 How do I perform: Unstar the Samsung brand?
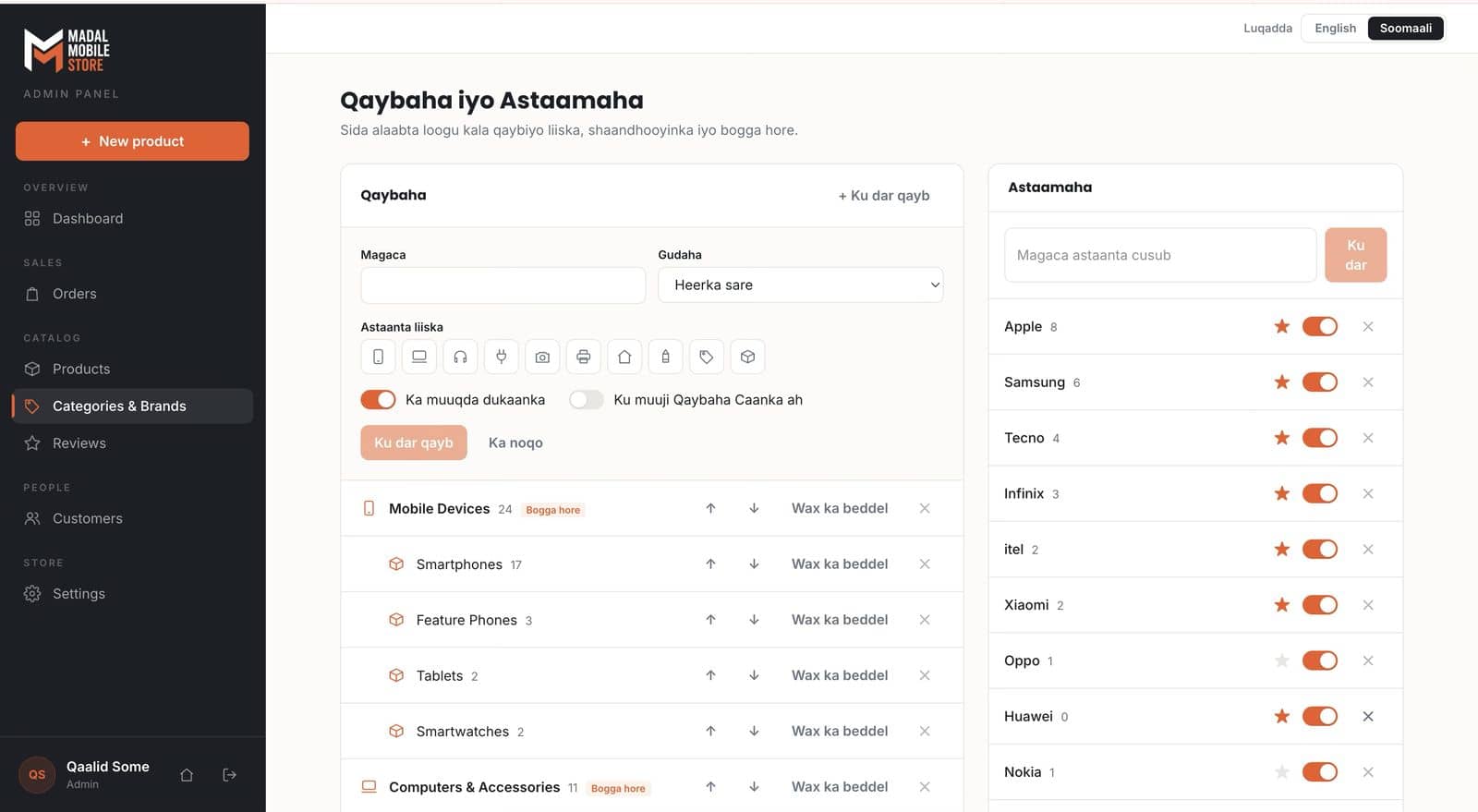[x=1282, y=382]
